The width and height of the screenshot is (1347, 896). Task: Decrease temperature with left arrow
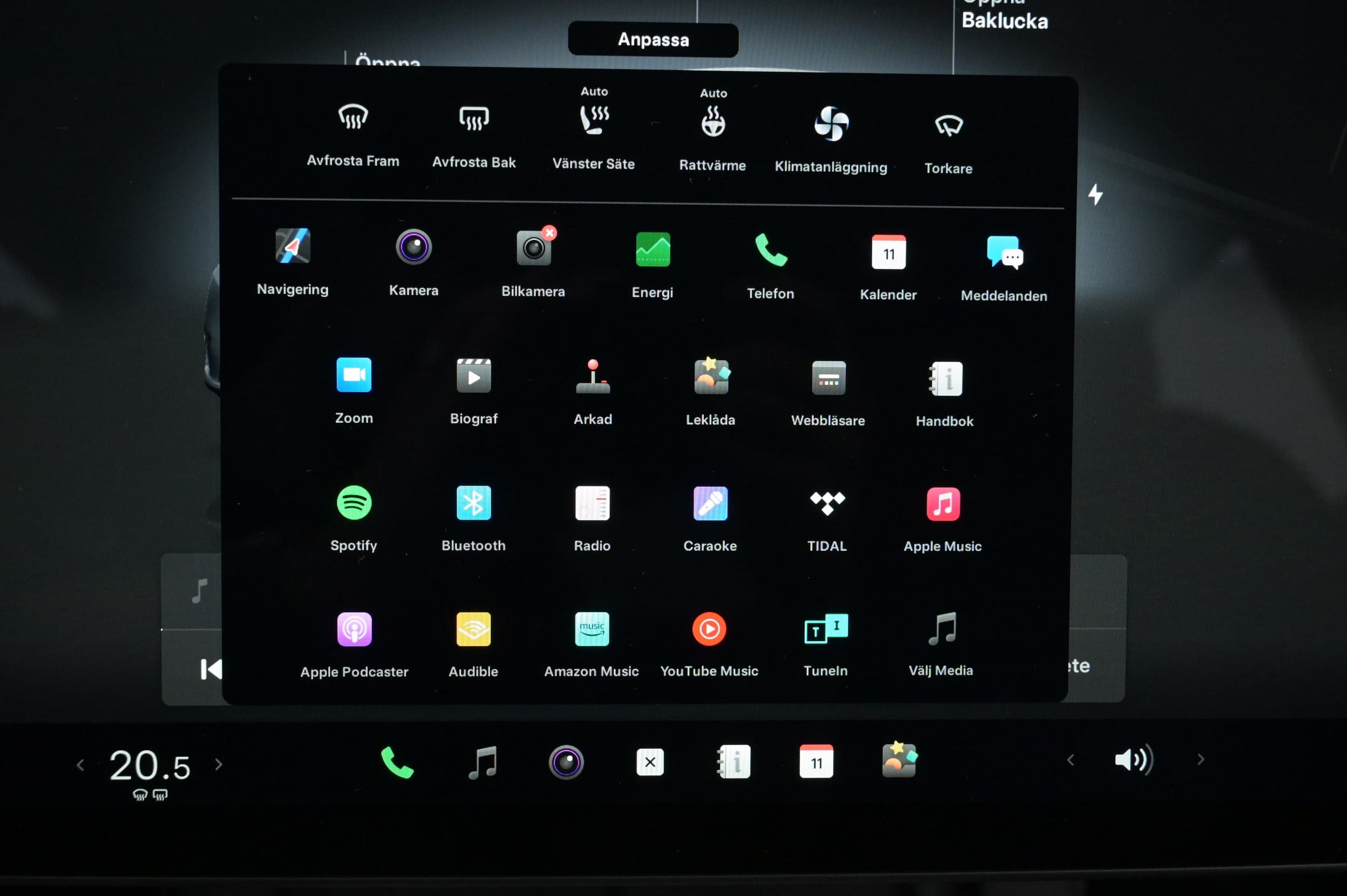pyautogui.click(x=81, y=765)
